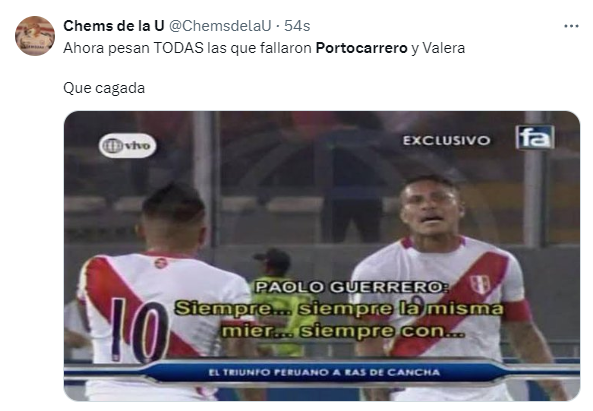
Task: Click the number 10 on the jersey
Action: (139, 330)
